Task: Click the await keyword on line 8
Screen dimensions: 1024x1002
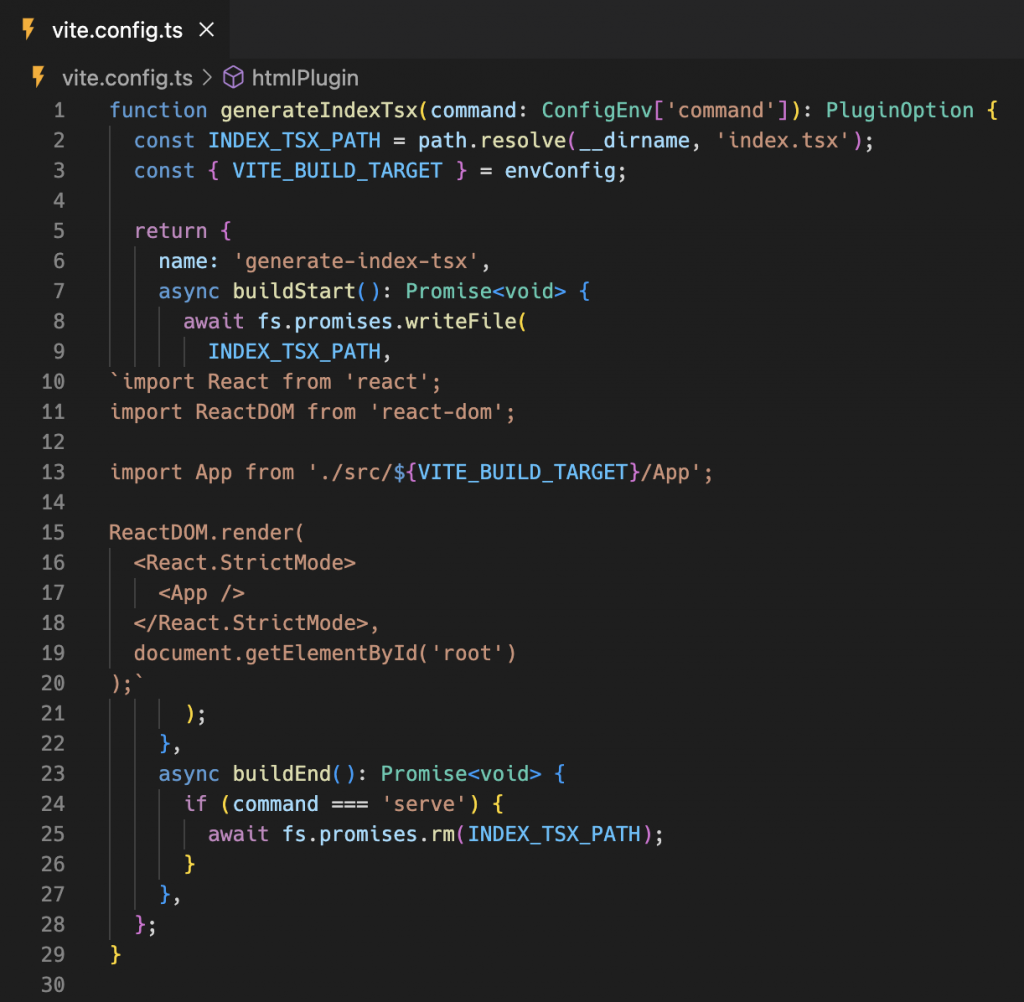Action: point(214,321)
